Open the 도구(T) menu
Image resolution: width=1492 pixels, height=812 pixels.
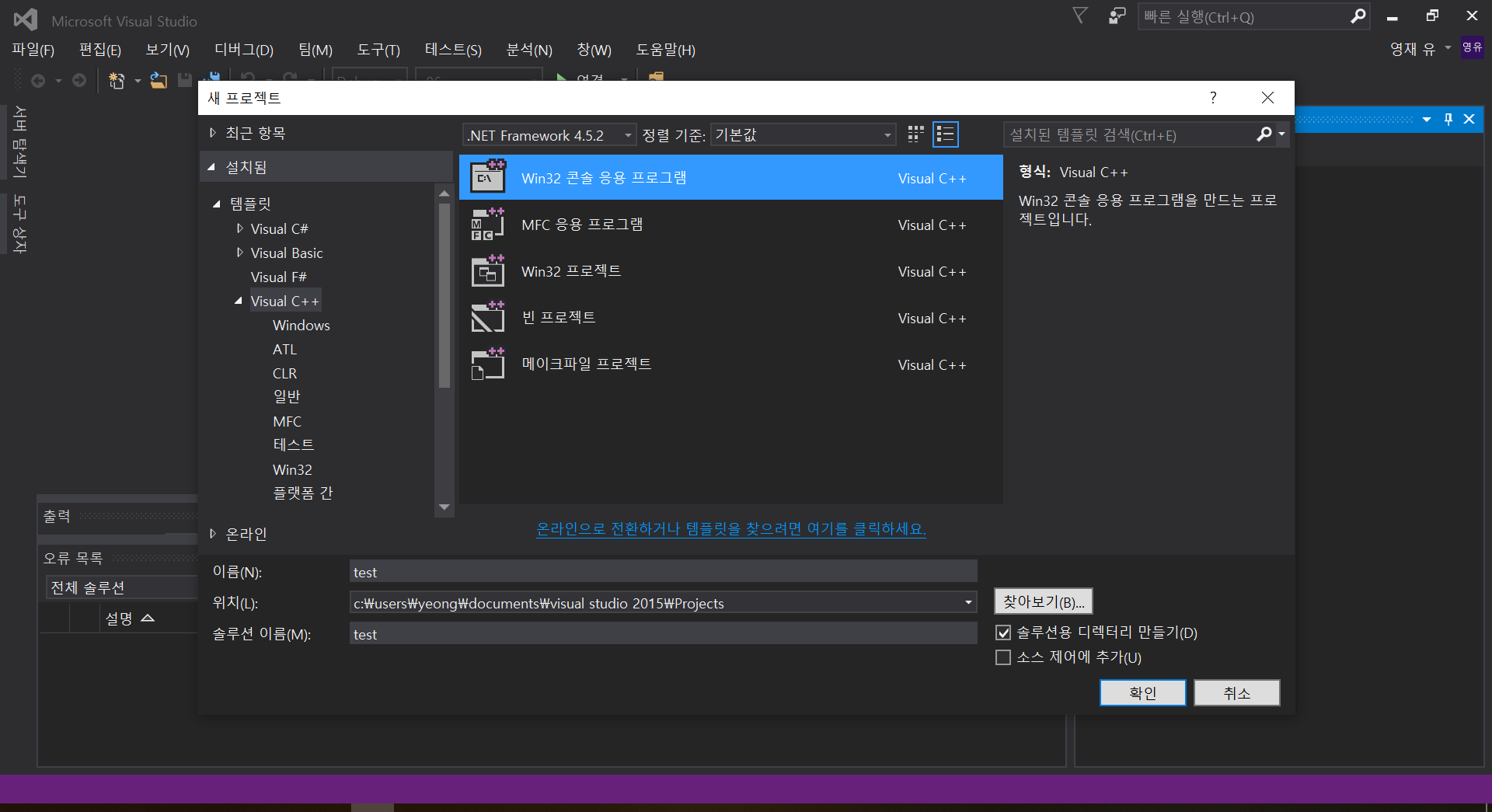tap(378, 50)
